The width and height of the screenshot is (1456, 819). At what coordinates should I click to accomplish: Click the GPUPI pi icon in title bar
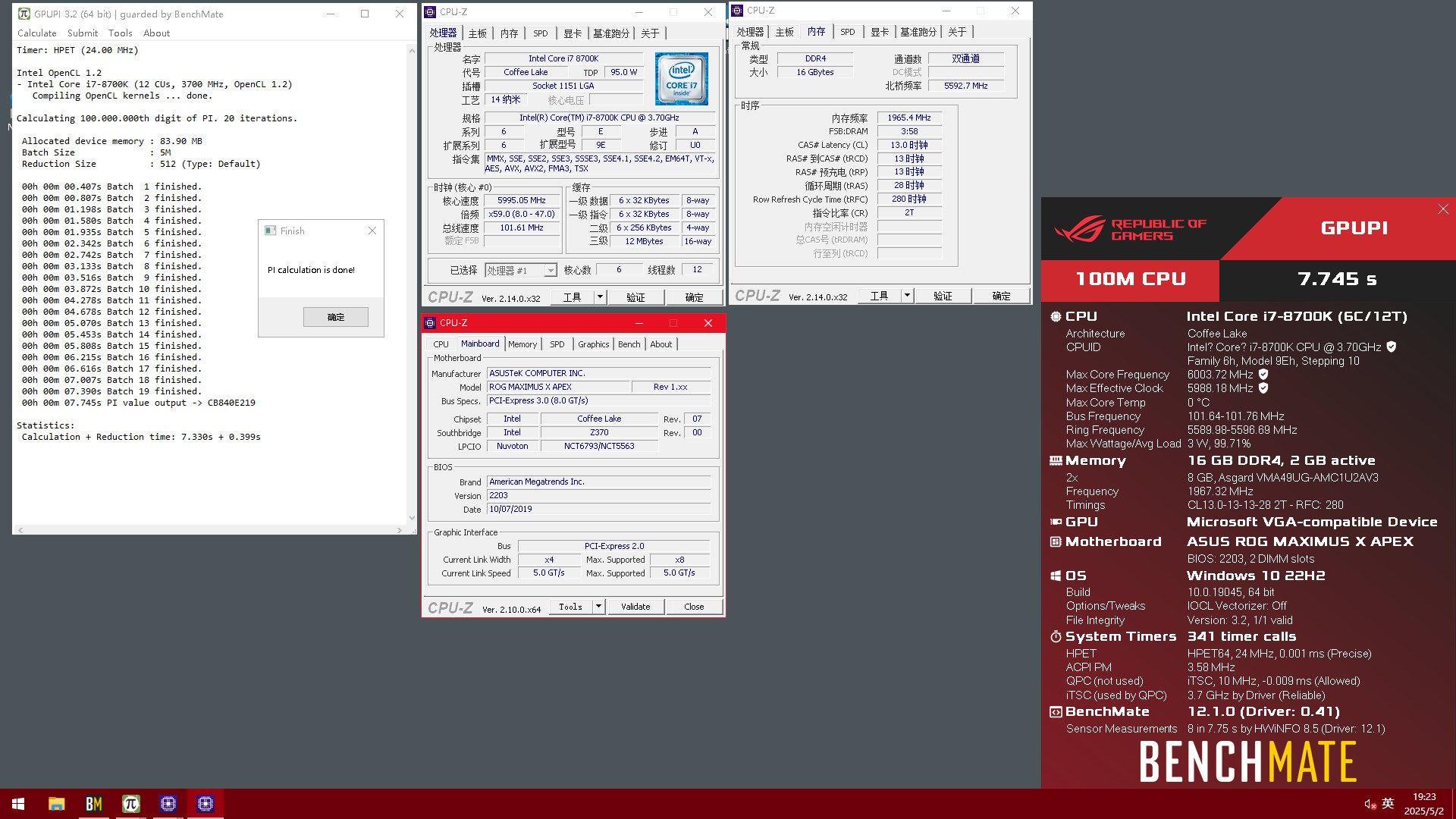(24, 14)
